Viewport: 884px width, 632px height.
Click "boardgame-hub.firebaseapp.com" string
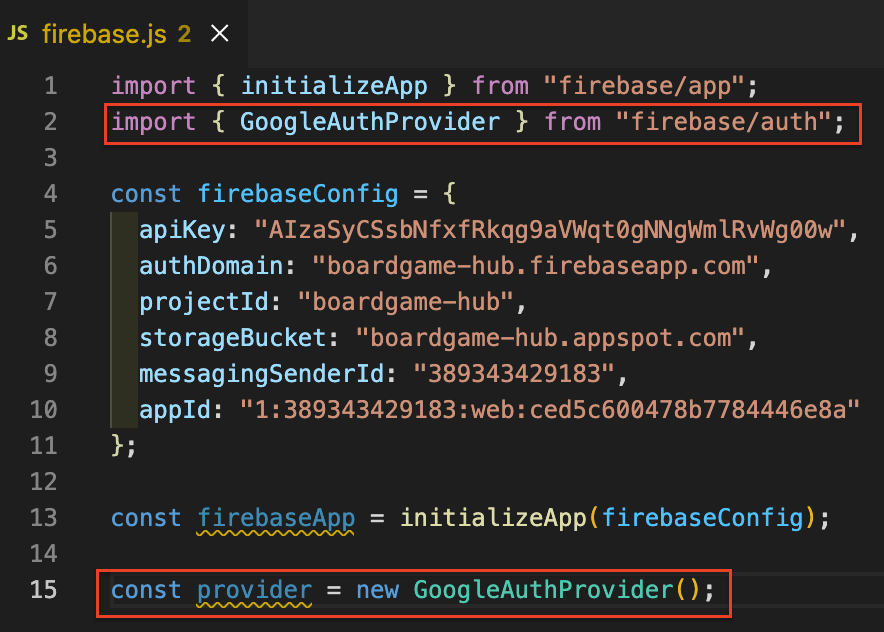[x=536, y=266]
